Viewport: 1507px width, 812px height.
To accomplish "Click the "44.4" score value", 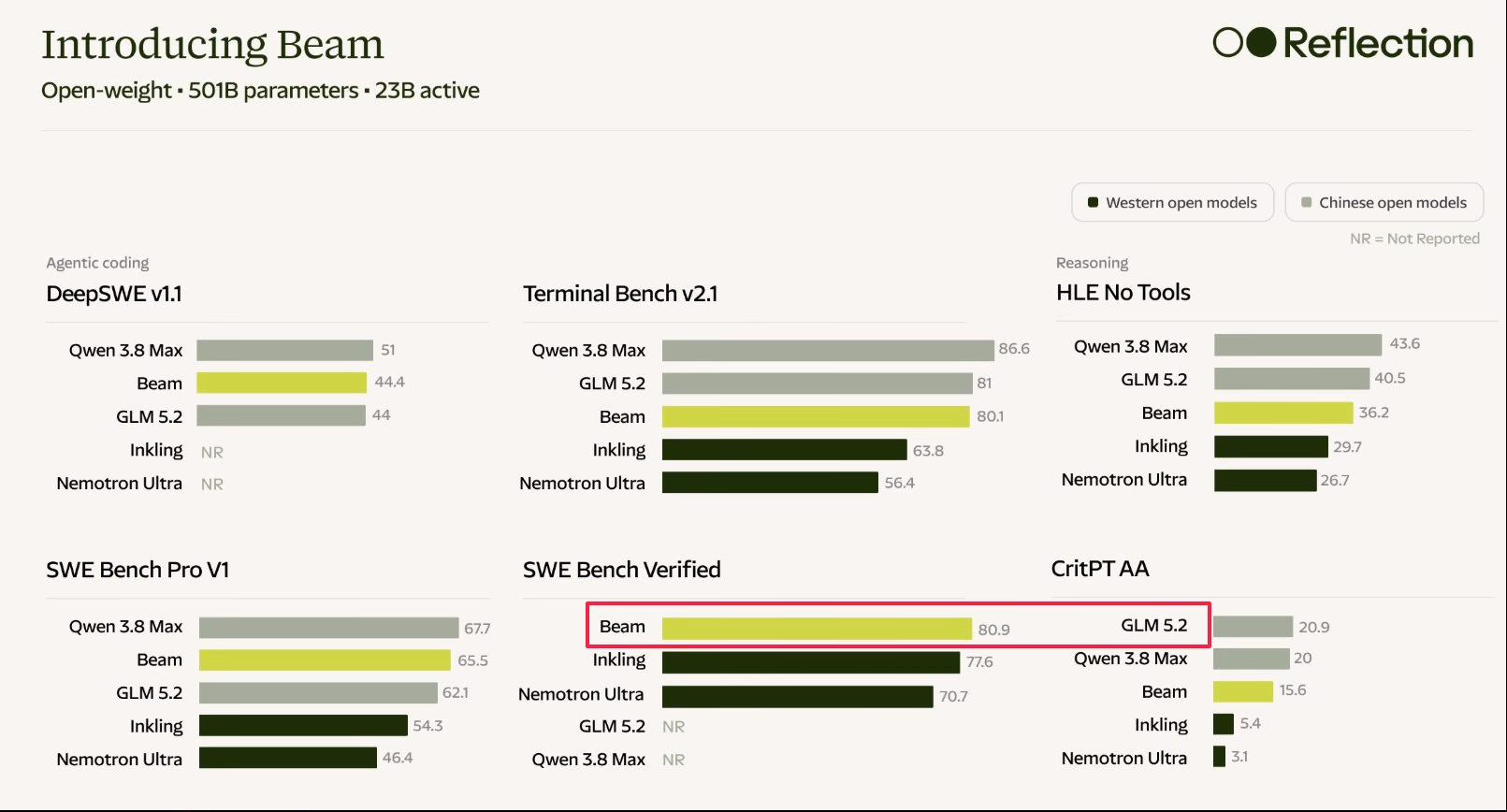I will pyautogui.click(x=389, y=382).
